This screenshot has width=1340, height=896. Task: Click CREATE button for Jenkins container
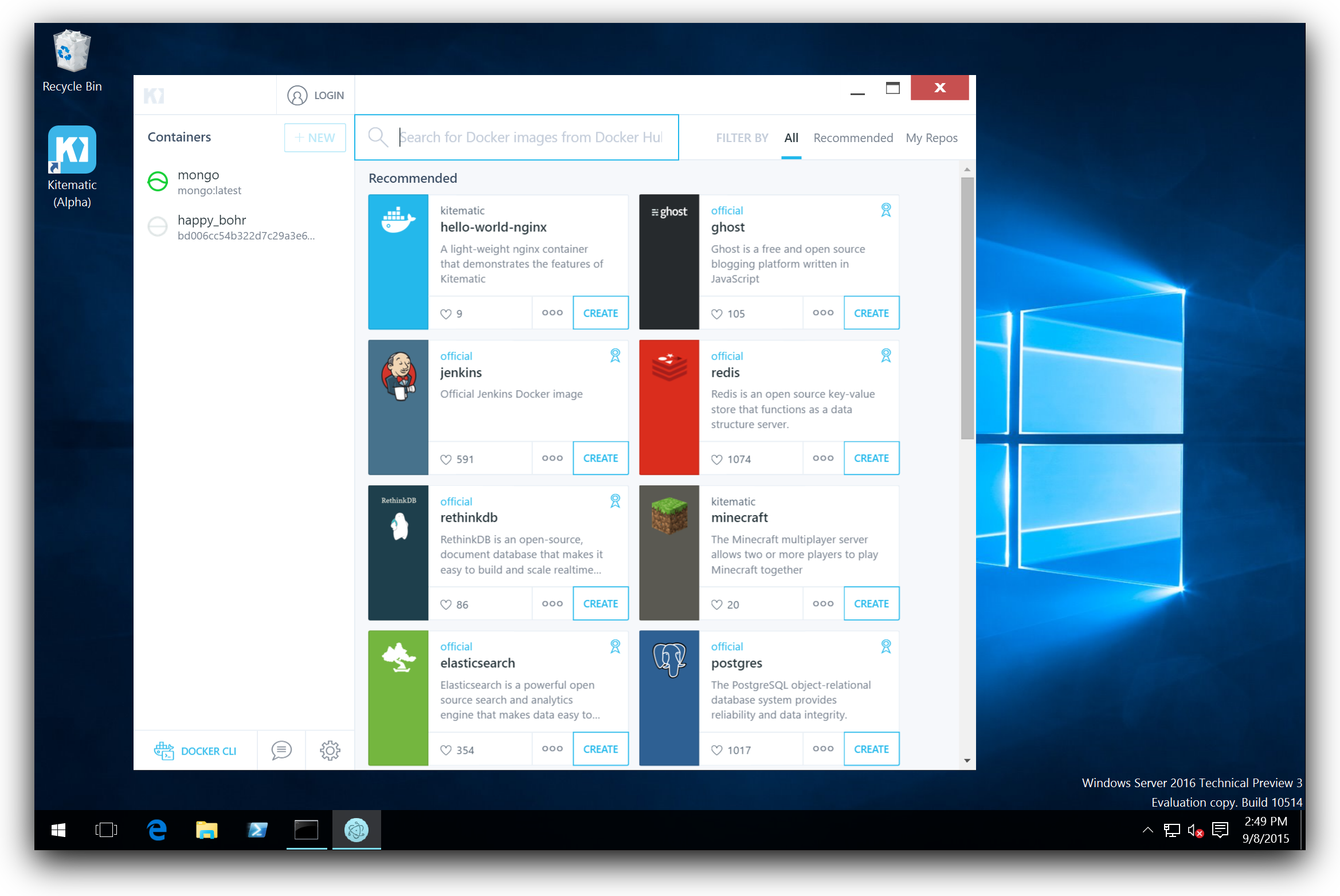point(601,458)
